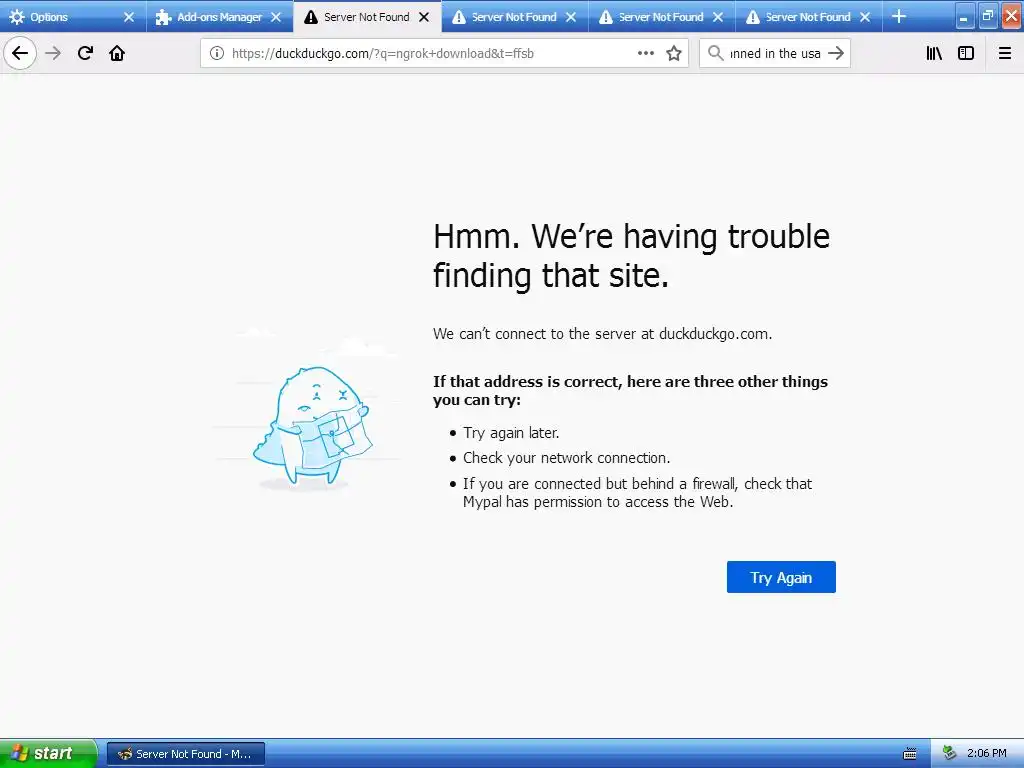Open the hamburger application menu
Image resolution: width=1024 pixels, height=768 pixels.
coord(1004,53)
